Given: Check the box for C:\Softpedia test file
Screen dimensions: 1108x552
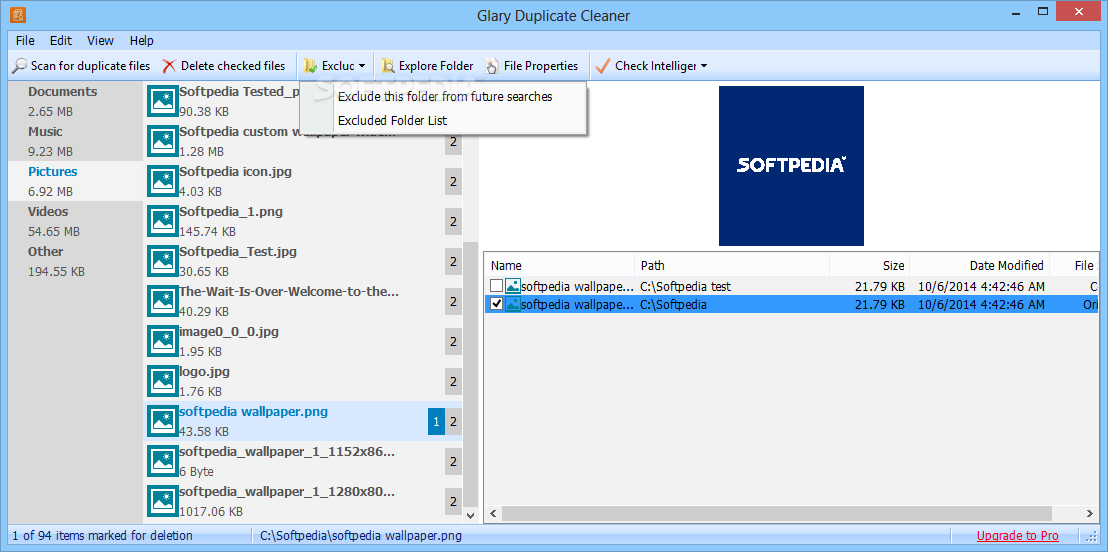Looking at the screenshot, I should (497, 286).
